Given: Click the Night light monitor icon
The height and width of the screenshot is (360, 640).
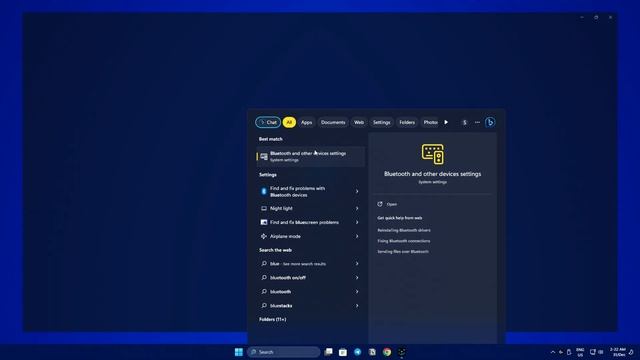Looking at the screenshot, I should pyautogui.click(x=264, y=208).
